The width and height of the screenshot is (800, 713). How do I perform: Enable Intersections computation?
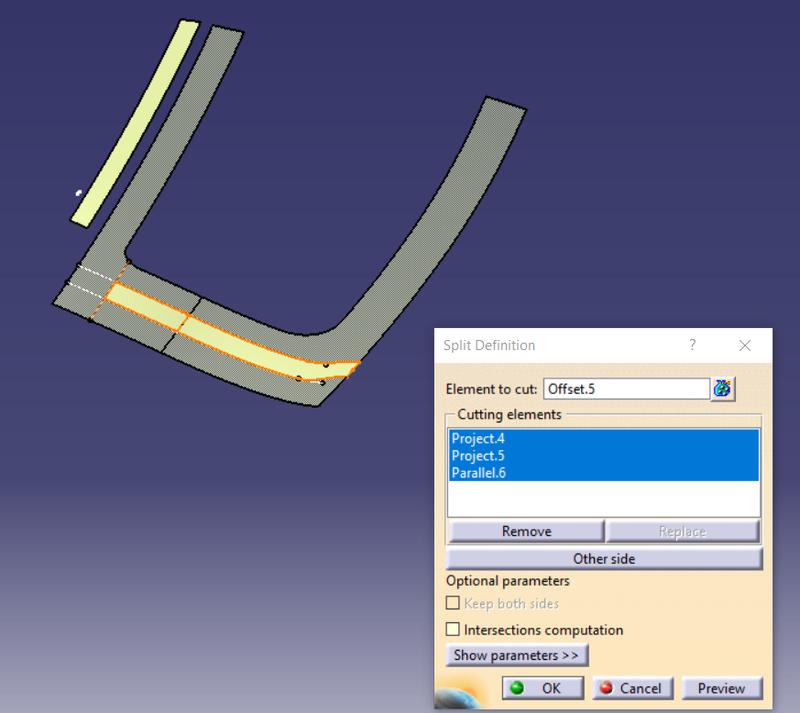pos(453,630)
